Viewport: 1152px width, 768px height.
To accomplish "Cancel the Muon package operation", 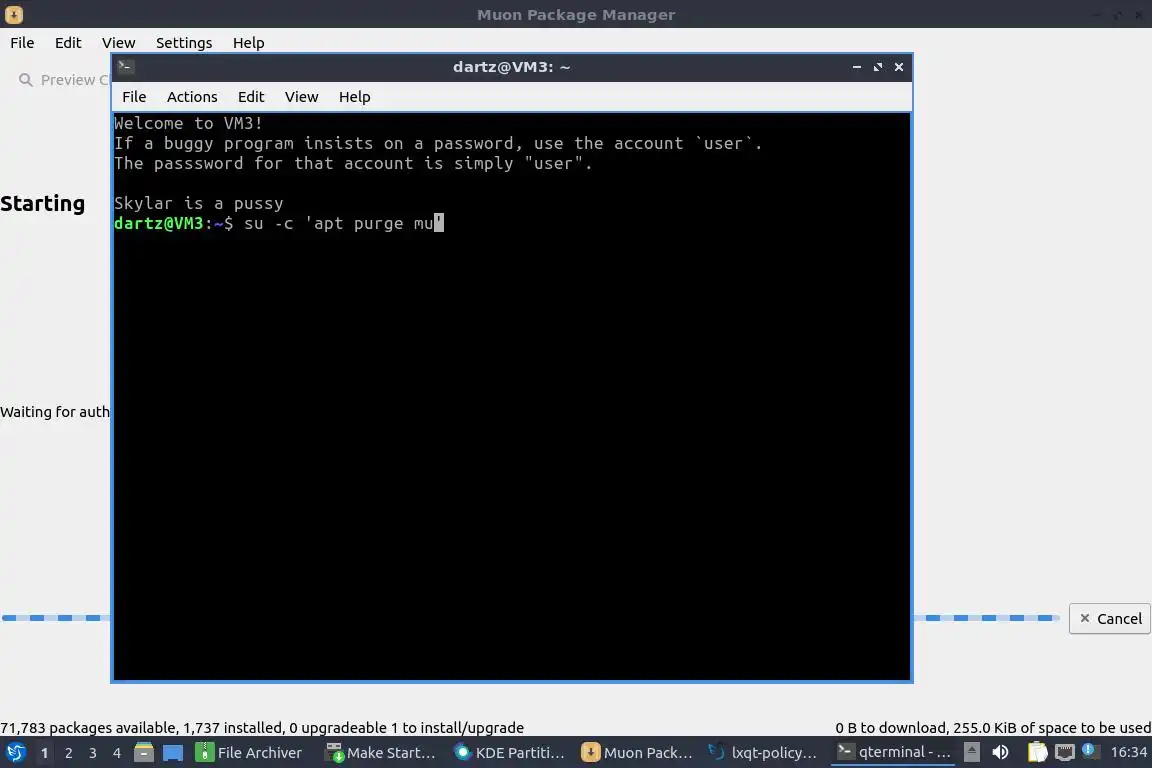I will [x=1110, y=619].
